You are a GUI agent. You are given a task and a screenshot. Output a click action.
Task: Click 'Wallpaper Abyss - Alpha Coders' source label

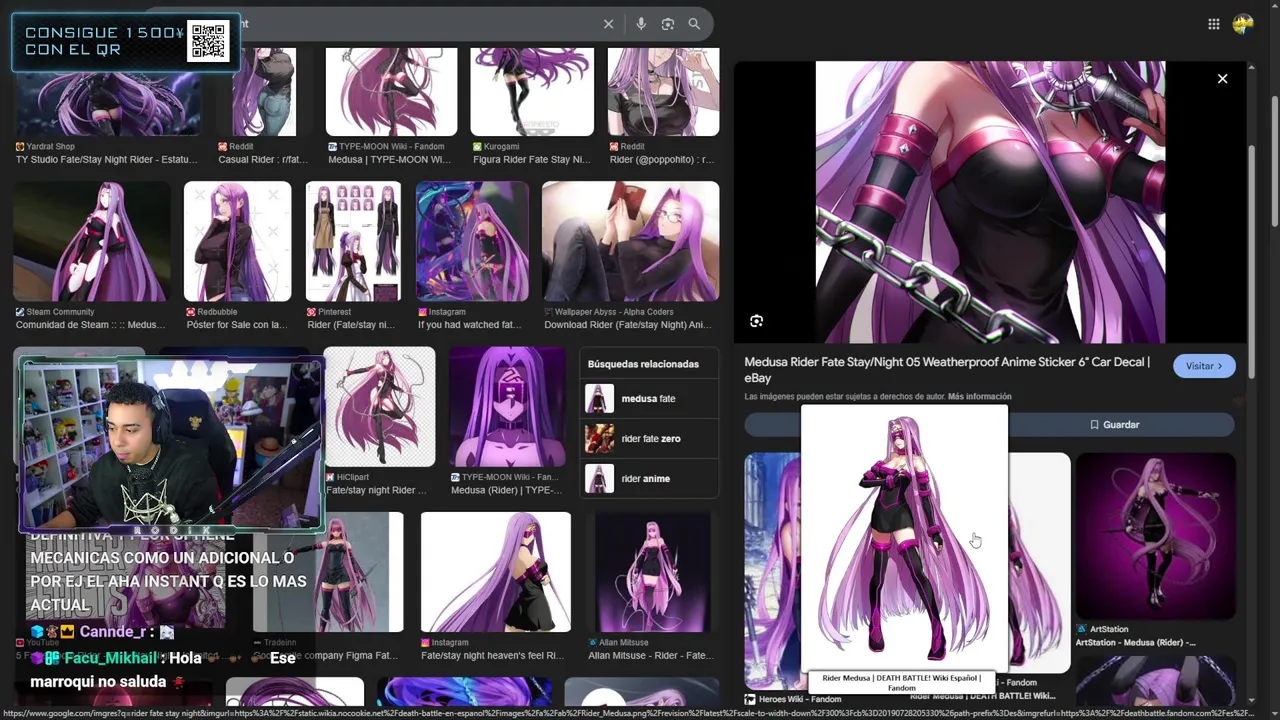click(x=615, y=312)
